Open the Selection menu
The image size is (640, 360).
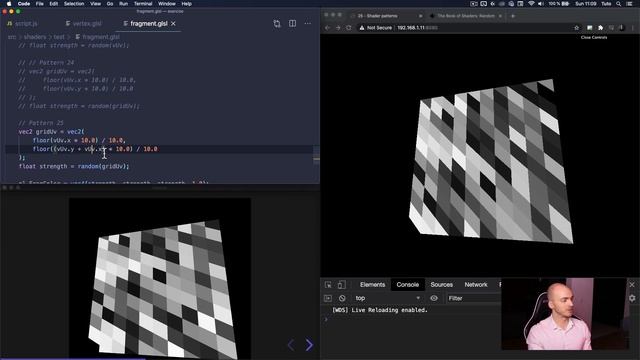coord(74,4)
